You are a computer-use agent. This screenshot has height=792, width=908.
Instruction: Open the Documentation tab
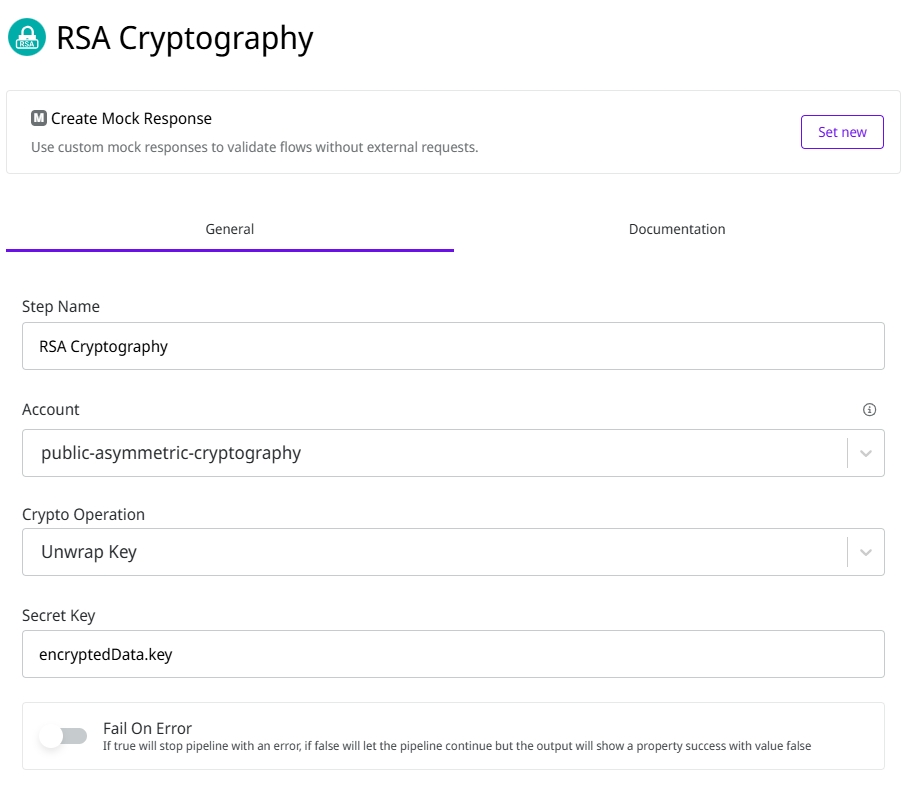tap(677, 229)
